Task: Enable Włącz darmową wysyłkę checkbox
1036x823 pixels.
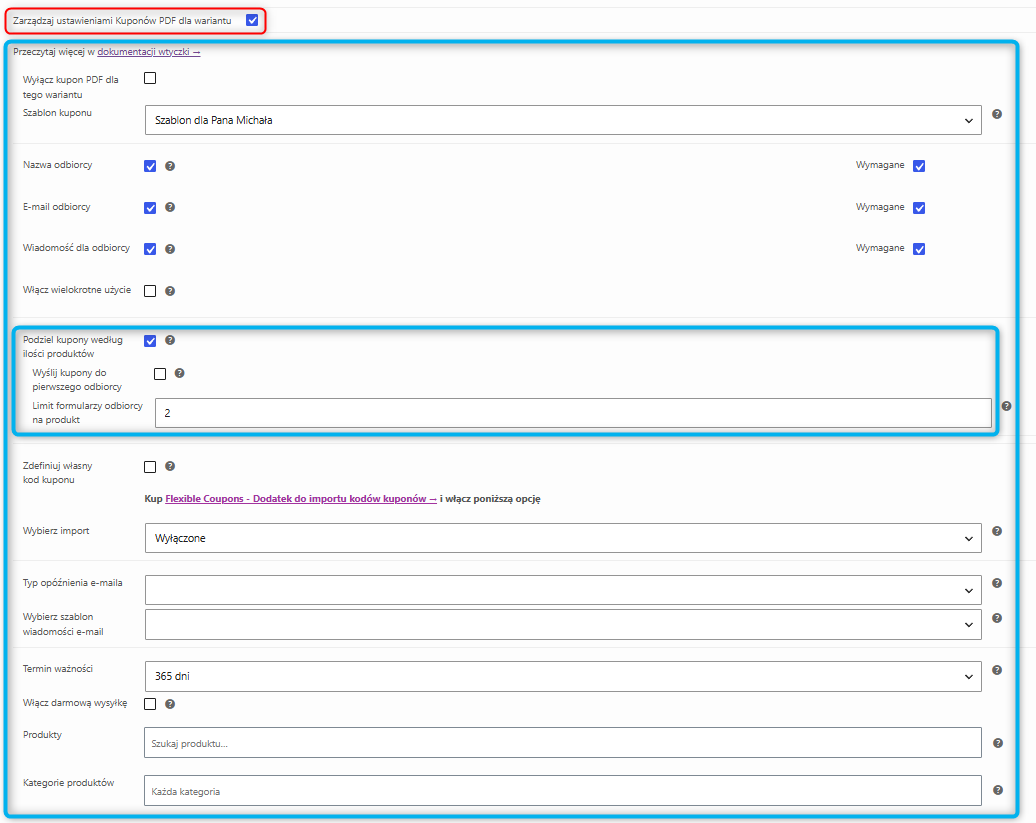Action: point(150,704)
